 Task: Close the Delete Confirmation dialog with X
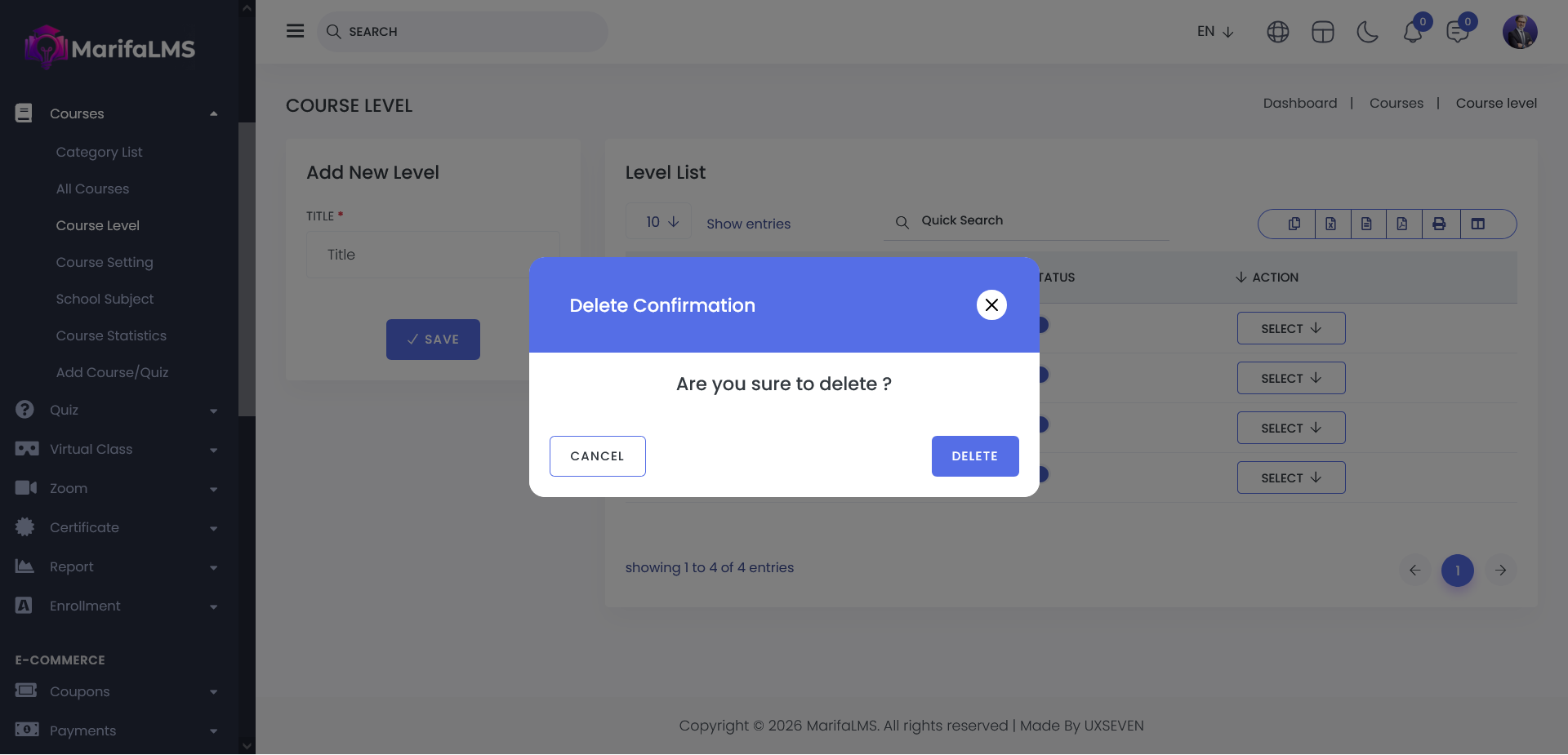[x=991, y=305]
